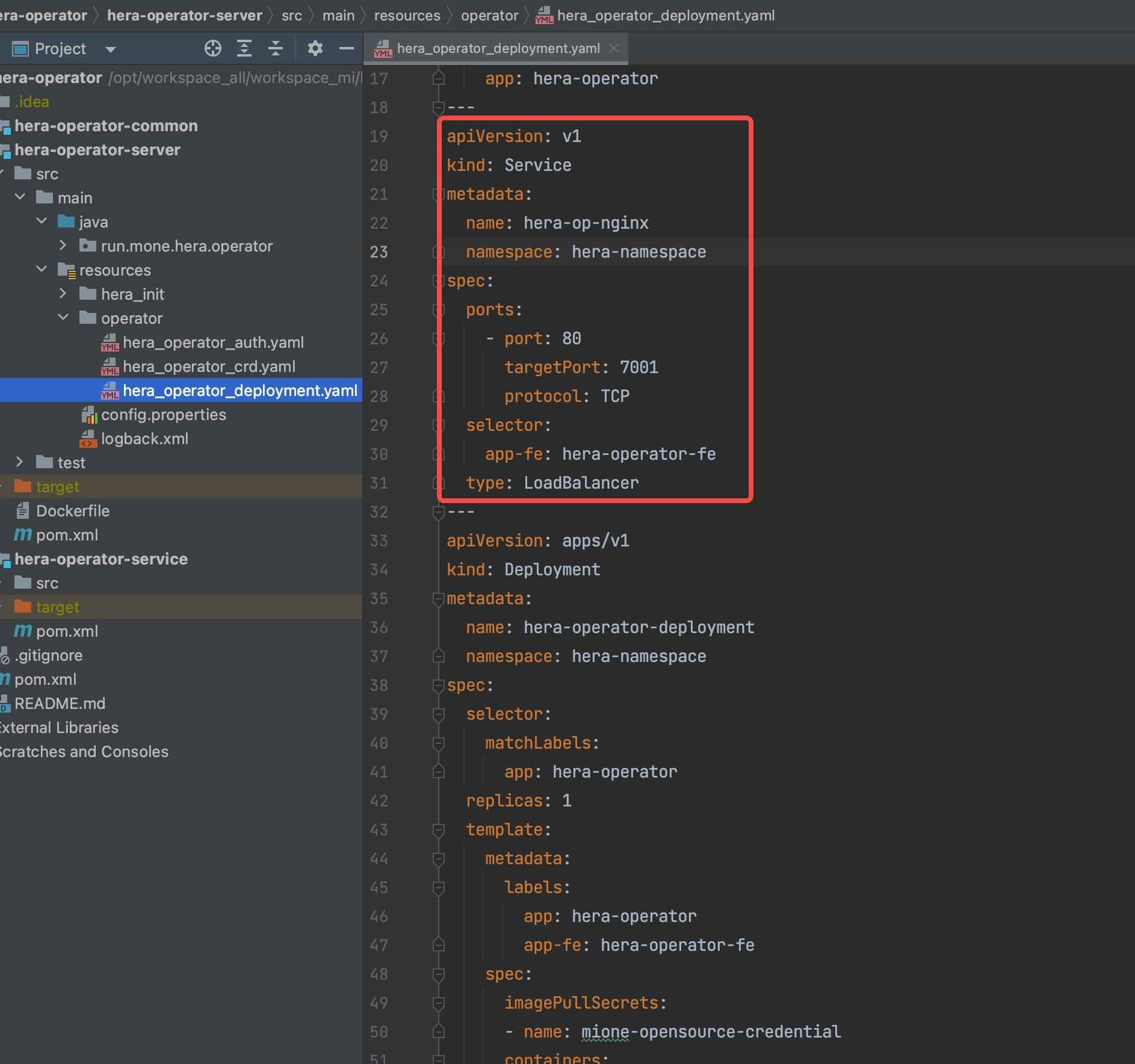
Task: Hide the Project panel with minus icon
Action: pyautogui.click(x=346, y=48)
